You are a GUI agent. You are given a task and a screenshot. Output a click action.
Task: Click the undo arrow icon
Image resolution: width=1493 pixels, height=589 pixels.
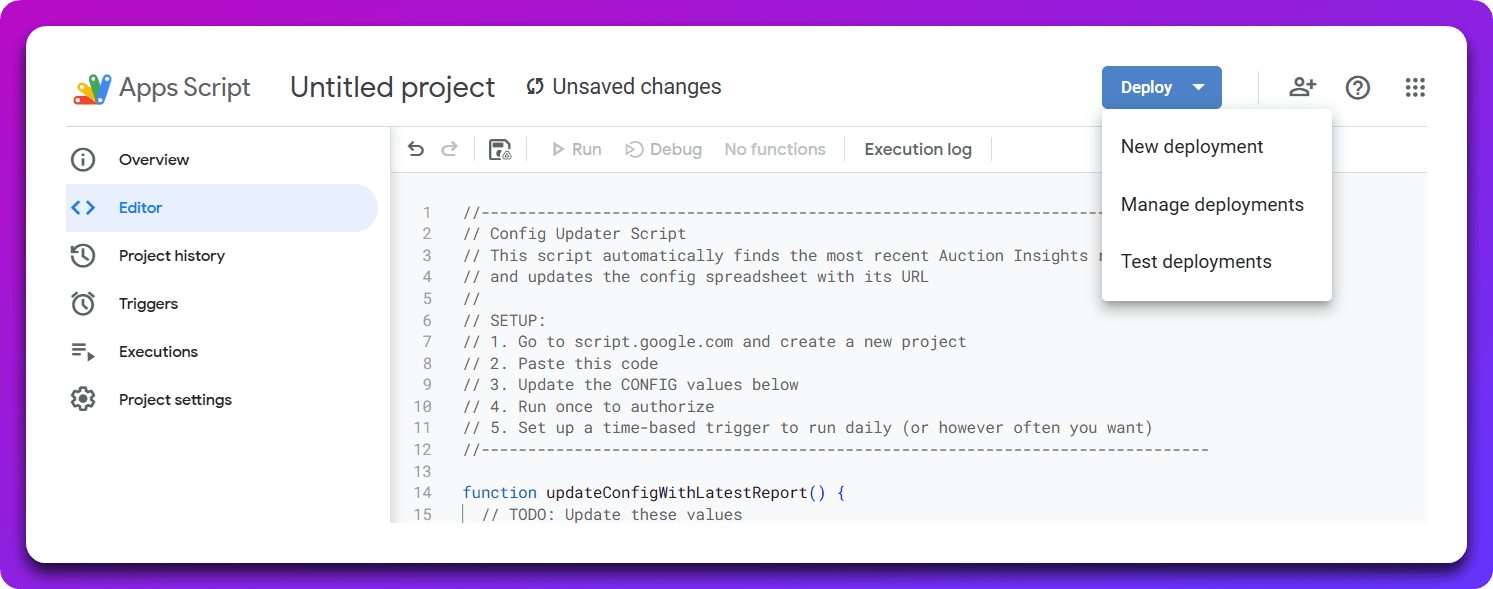click(x=416, y=150)
